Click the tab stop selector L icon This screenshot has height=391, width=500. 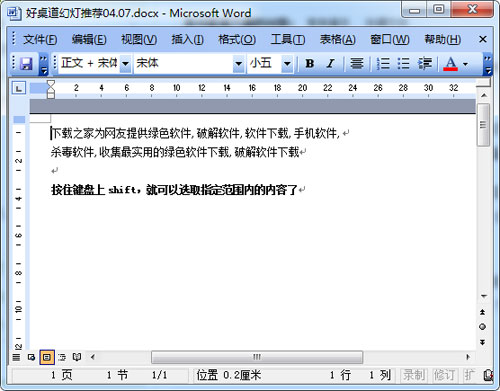coord(19,88)
